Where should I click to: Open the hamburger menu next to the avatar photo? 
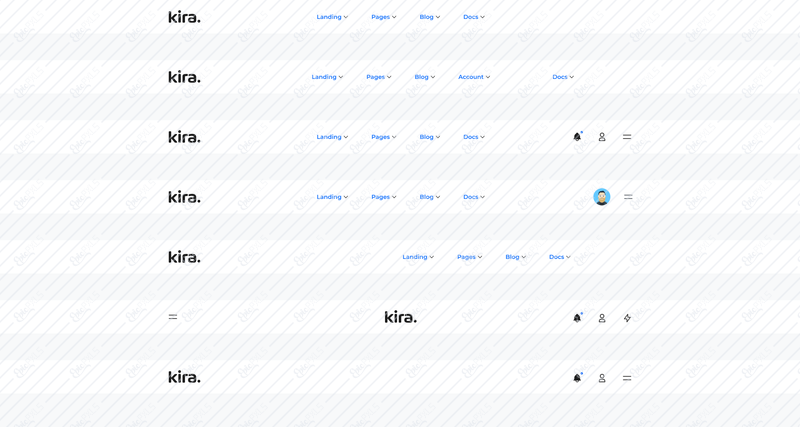(628, 197)
